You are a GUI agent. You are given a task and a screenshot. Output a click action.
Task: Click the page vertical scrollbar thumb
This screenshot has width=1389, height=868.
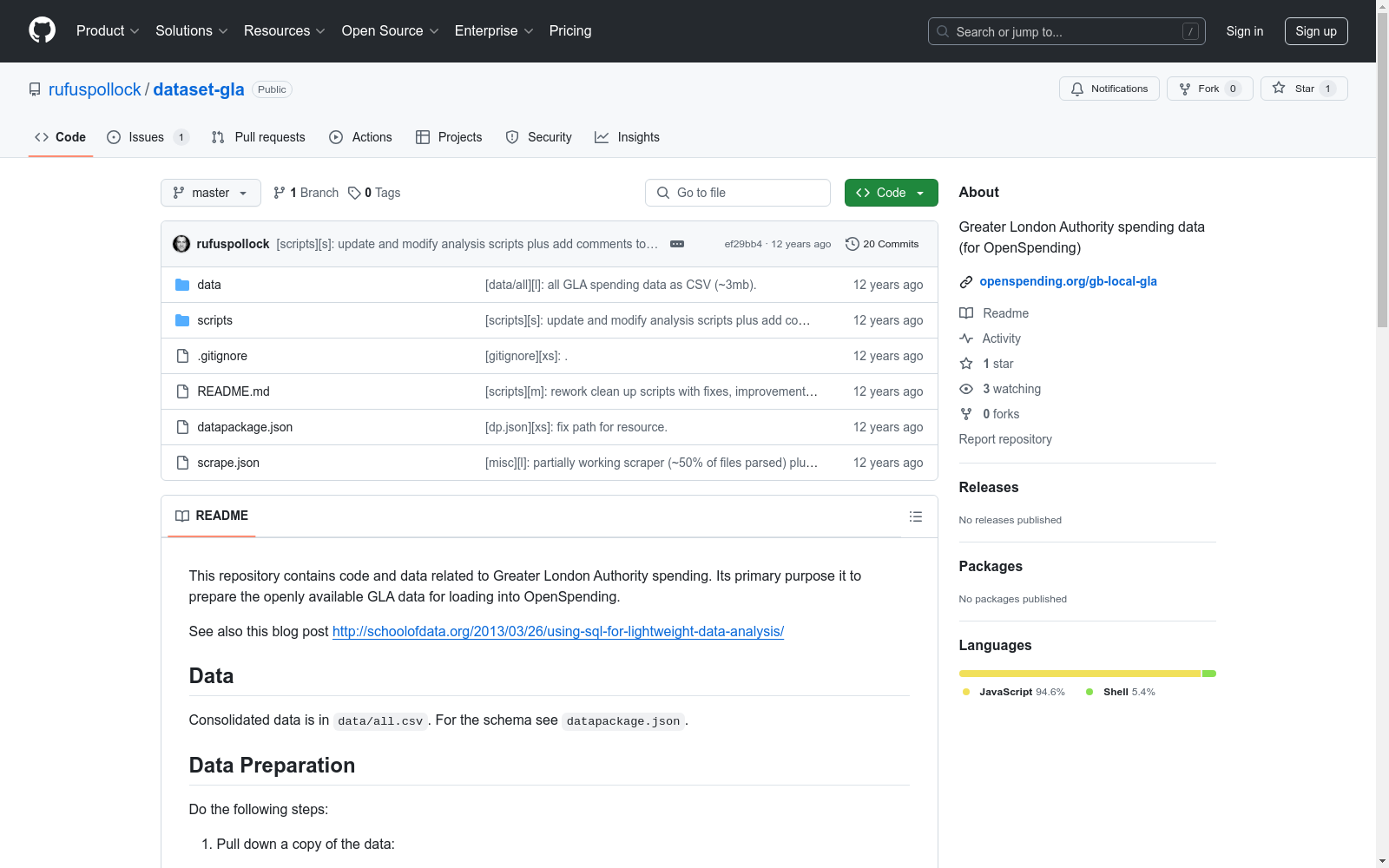tap(1382, 170)
